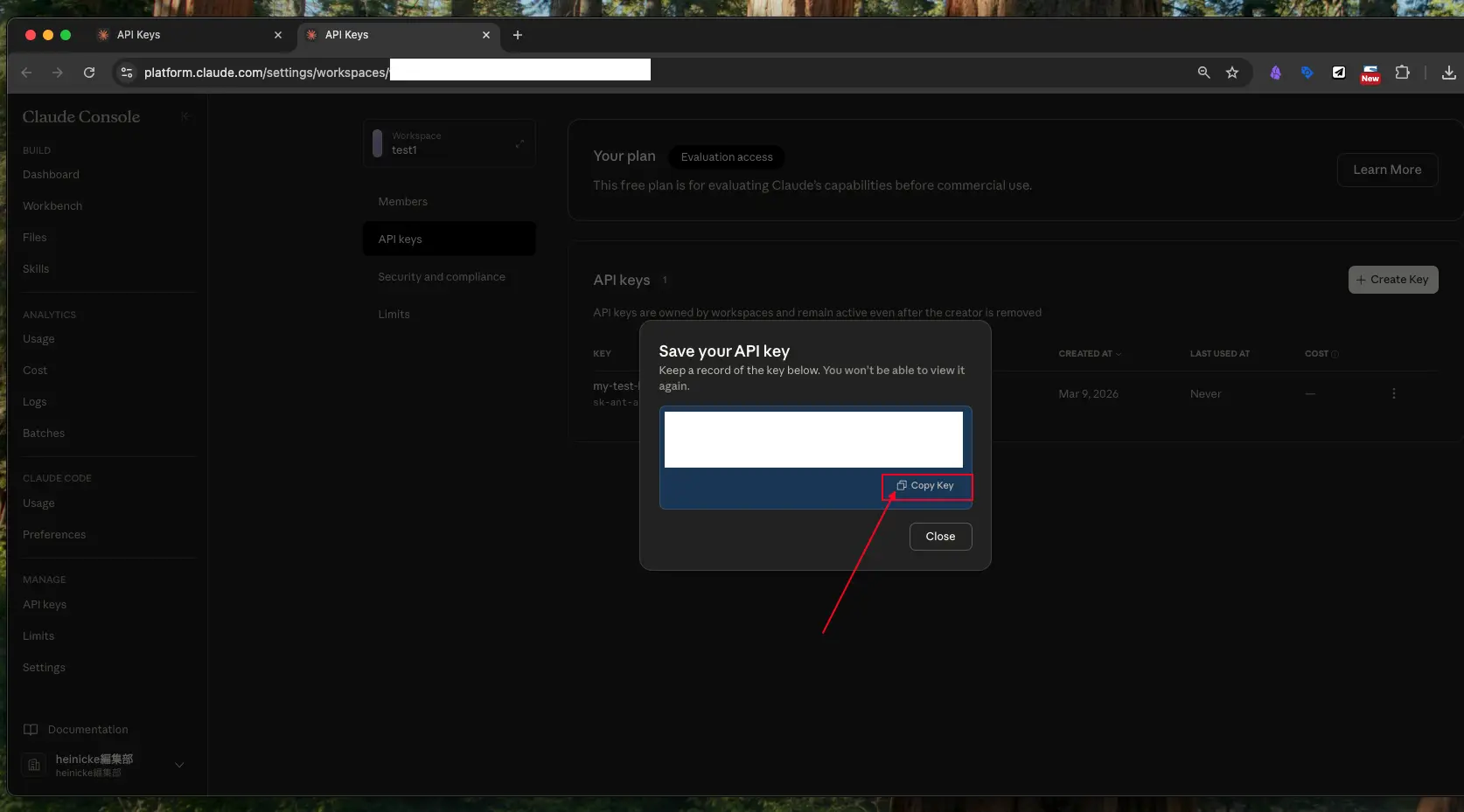Close the Save your API key dialog
Image resolution: width=1464 pixels, height=812 pixels.
tap(940, 537)
